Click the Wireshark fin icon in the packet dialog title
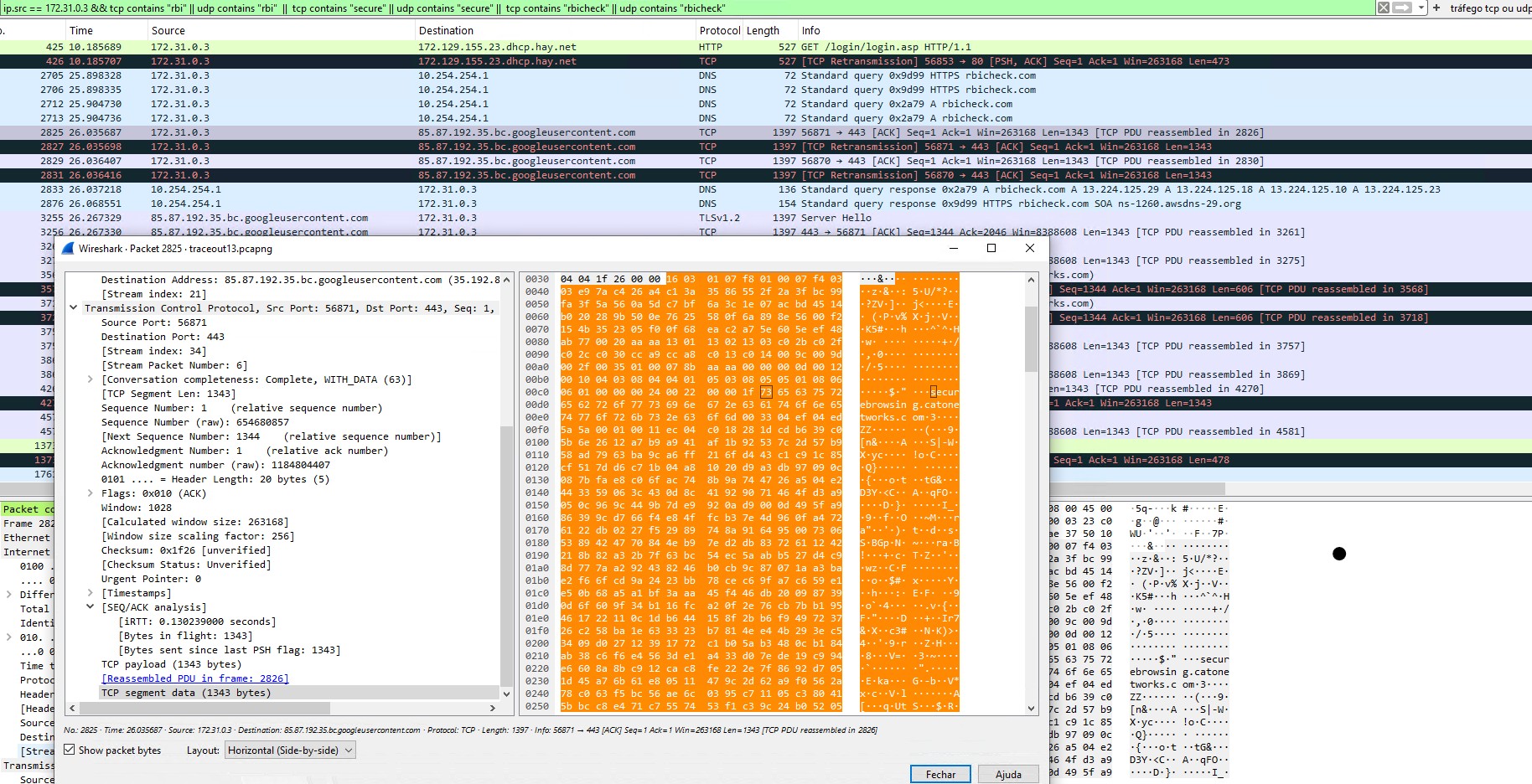This screenshot has height=784, width=1532. (68, 249)
